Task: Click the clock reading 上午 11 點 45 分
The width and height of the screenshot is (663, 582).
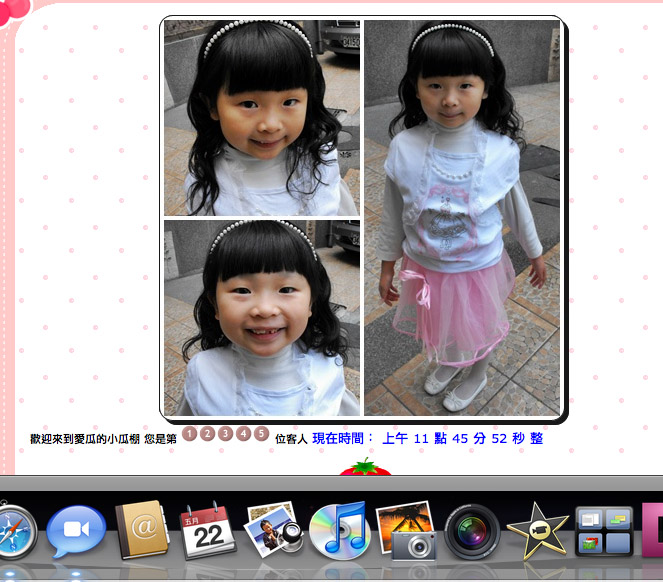Action: point(434,438)
